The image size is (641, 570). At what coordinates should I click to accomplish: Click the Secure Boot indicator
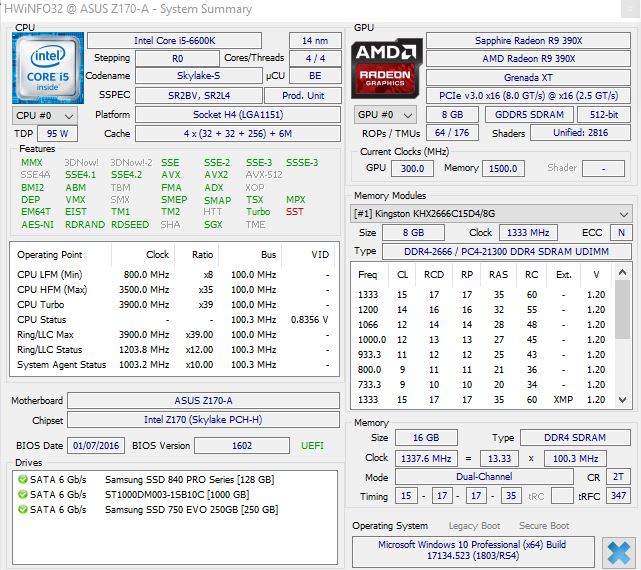point(544,526)
